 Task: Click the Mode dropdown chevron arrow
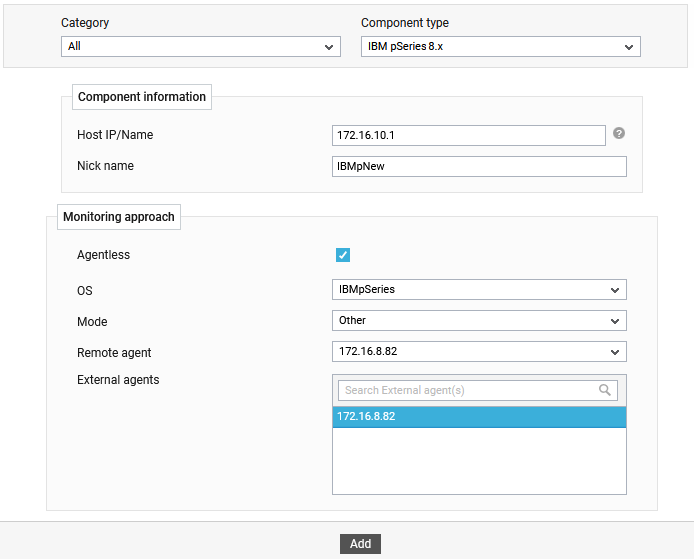615,321
